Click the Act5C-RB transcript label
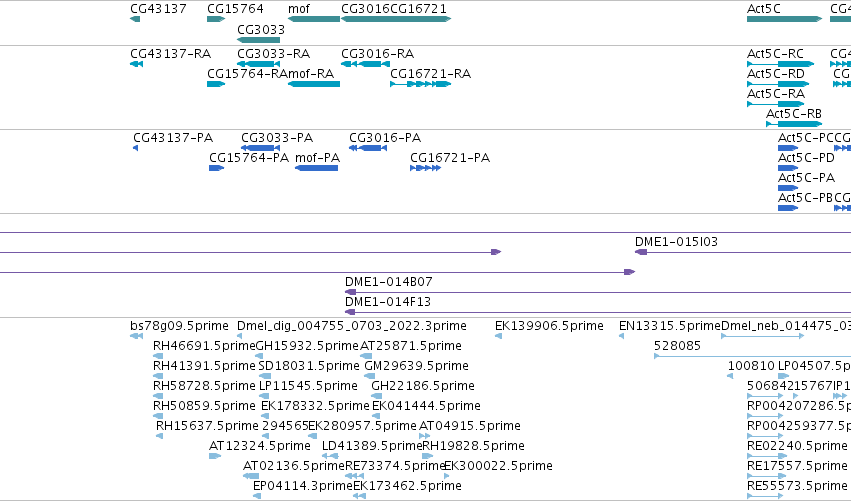The height and width of the screenshot is (501, 851). pos(793,114)
